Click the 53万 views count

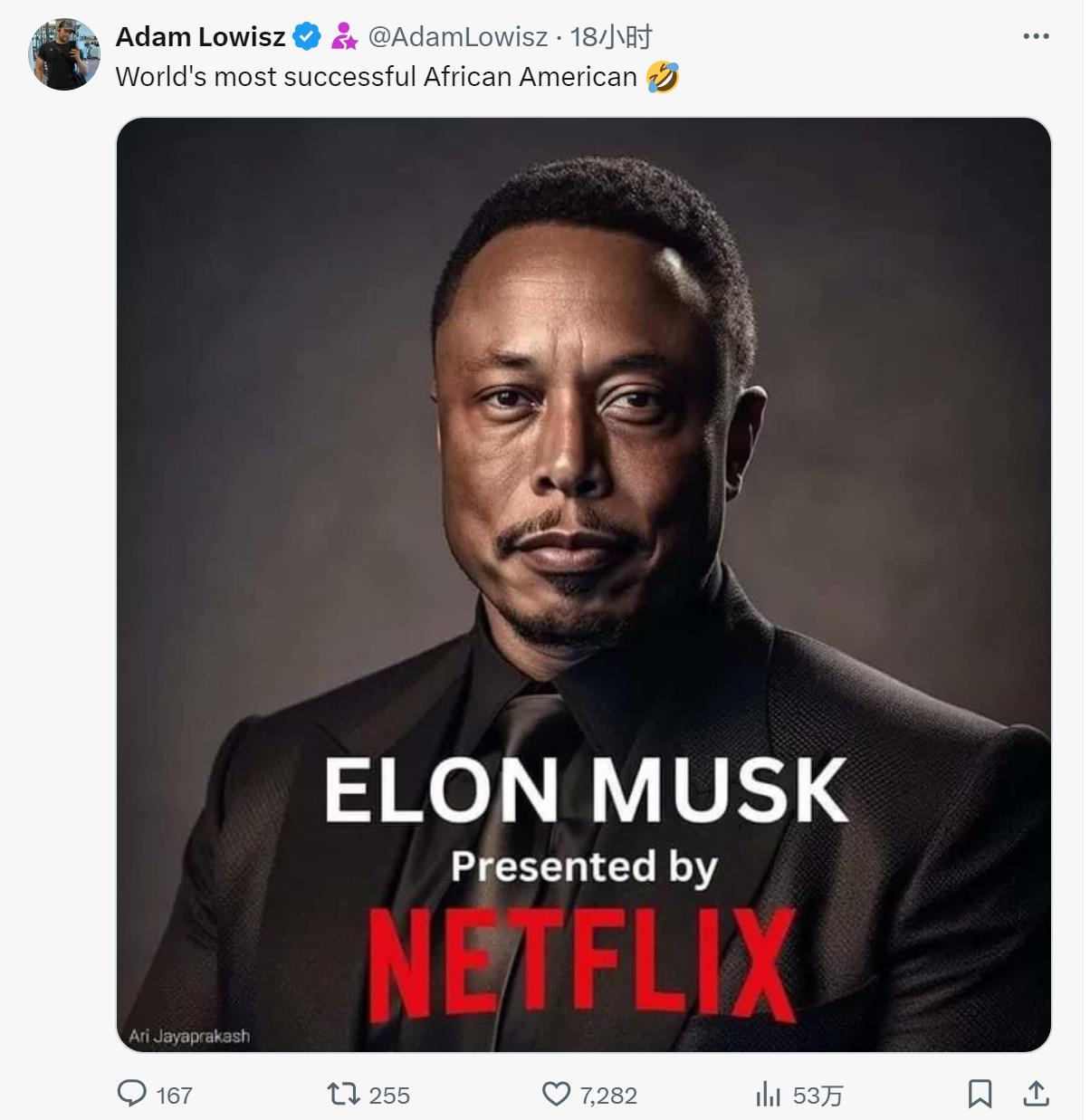817,1096
